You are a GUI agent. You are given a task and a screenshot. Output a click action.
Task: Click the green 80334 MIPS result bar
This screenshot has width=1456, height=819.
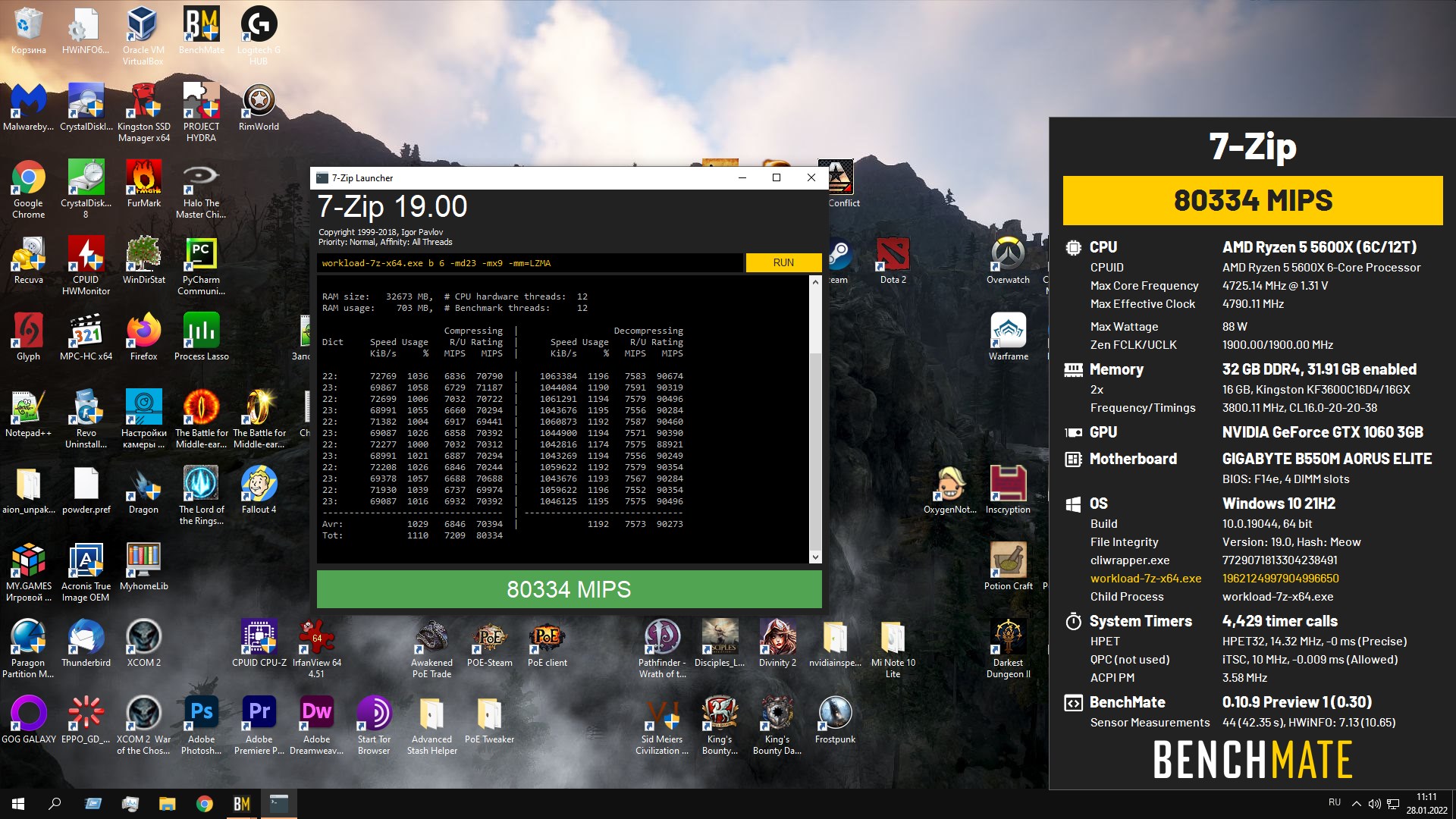pyautogui.click(x=569, y=589)
